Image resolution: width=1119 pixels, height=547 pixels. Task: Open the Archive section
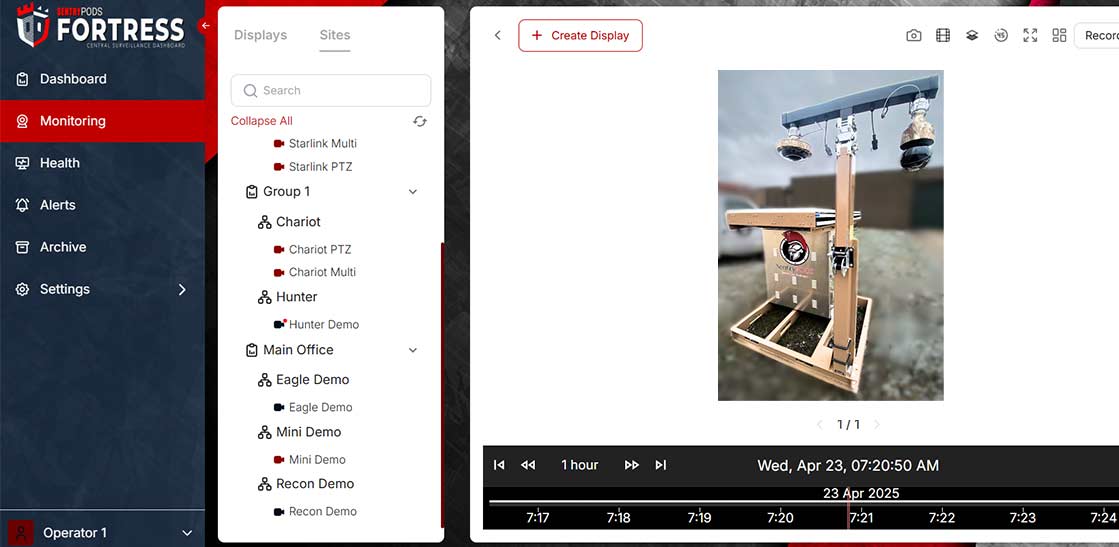(102, 247)
